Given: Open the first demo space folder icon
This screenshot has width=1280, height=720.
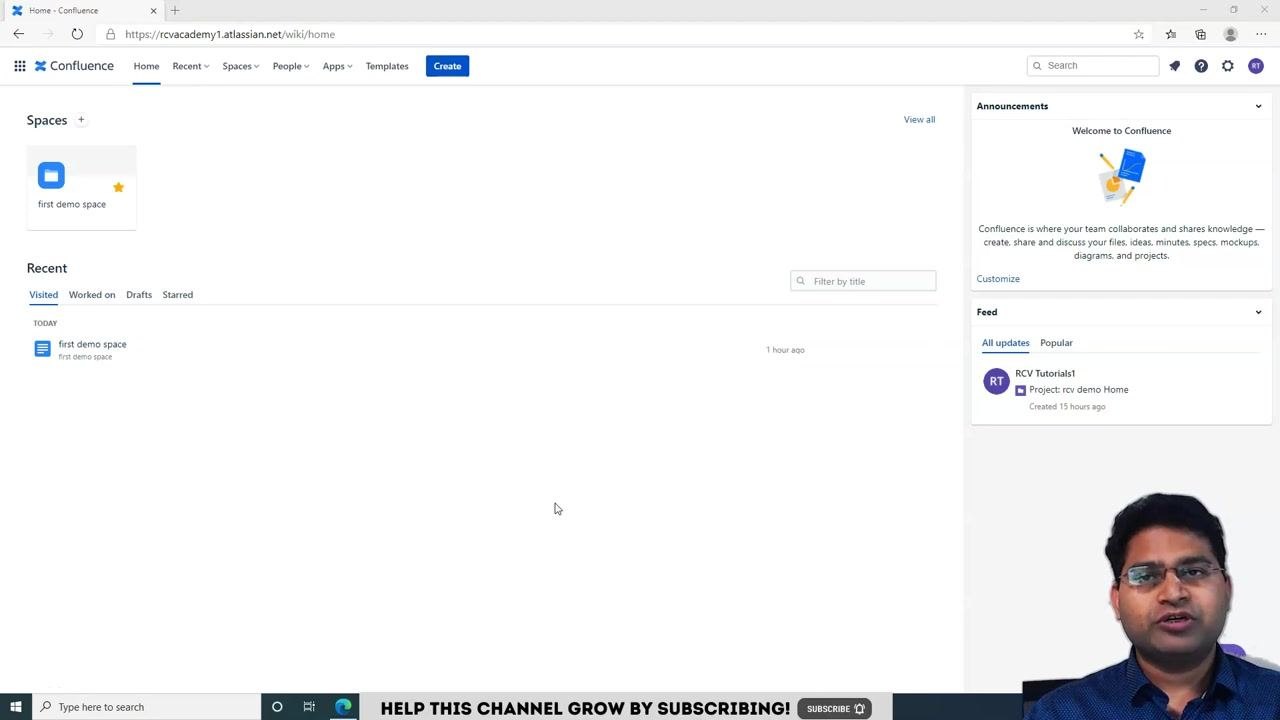Looking at the screenshot, I should [51, 175].
